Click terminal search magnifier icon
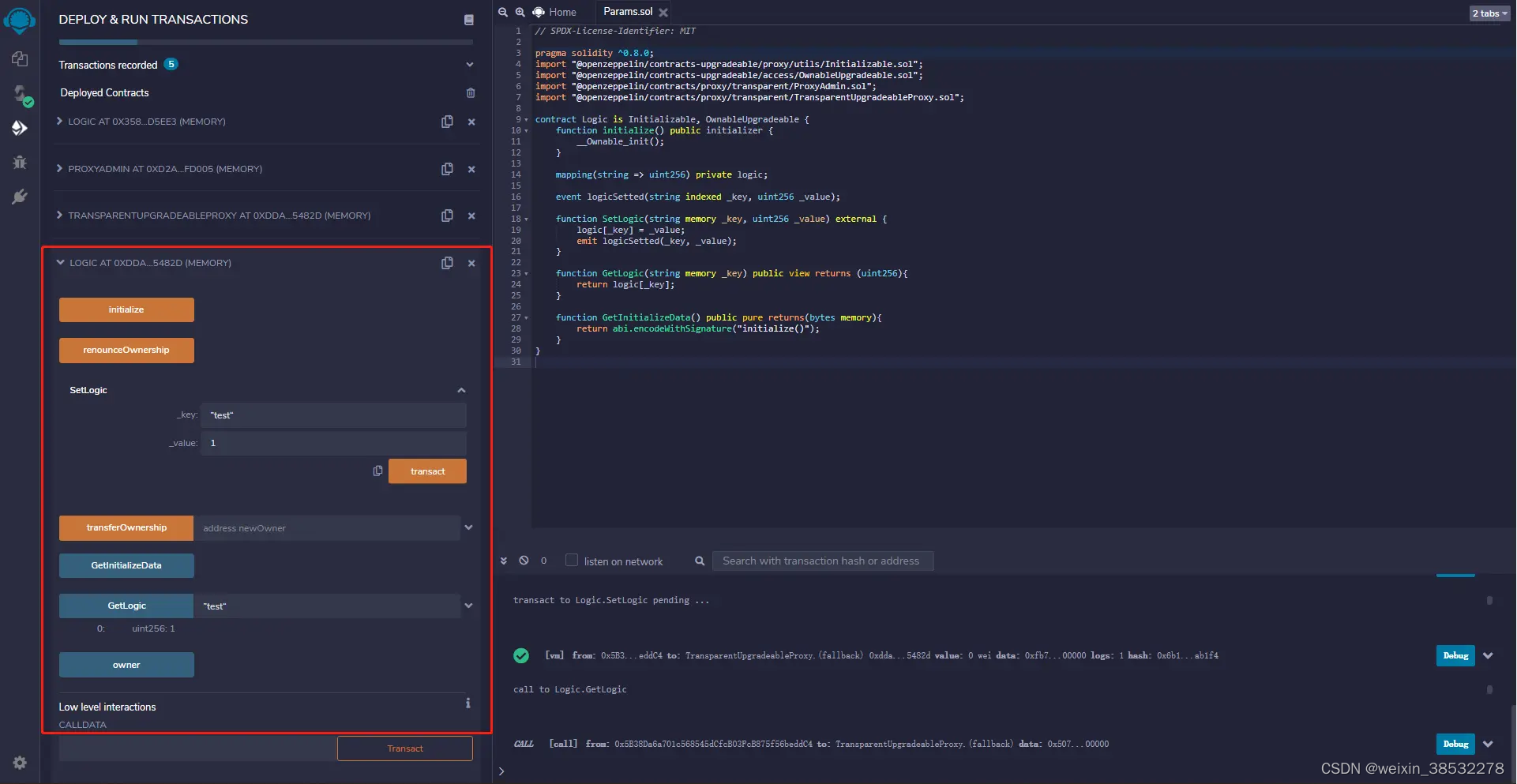The width and height of the screenshot is (1517, 784). click(700, 561)
